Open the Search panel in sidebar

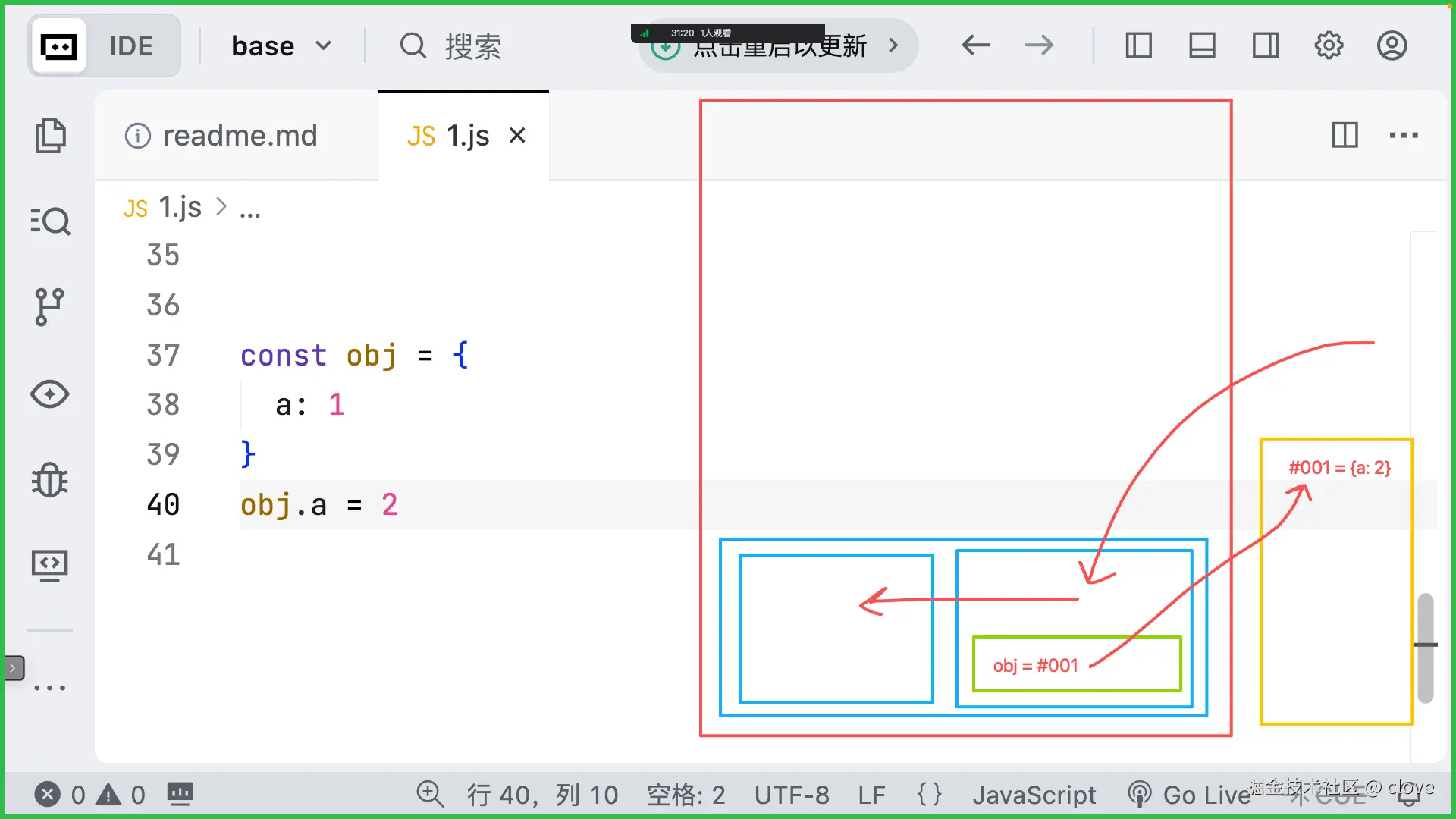tap(50, 221)
